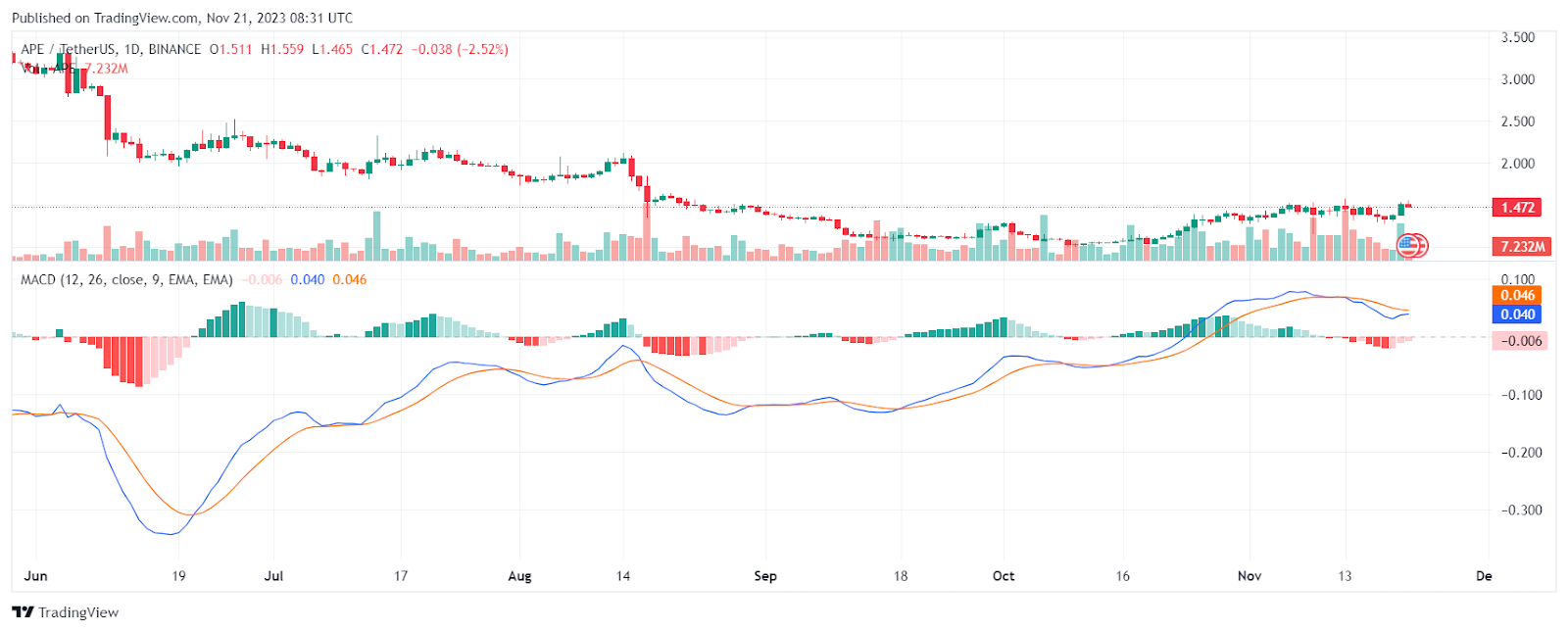
Task: Click the close value C1.472
Action: point(382,49)
